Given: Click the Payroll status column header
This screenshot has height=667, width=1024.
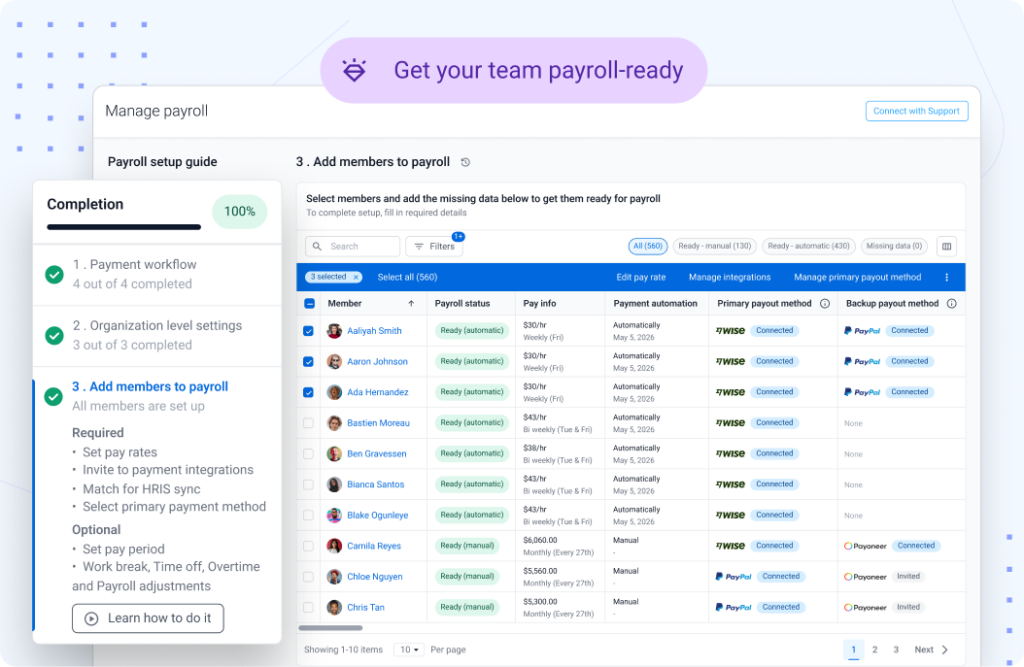Looking at the screenshot, I should point(462,304).
